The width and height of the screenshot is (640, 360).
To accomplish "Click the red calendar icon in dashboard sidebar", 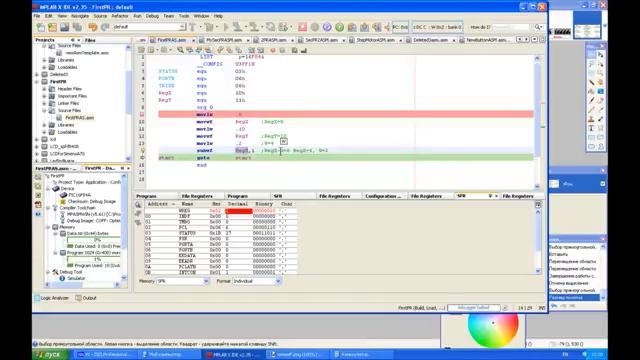I will click(x=38, y=204).
